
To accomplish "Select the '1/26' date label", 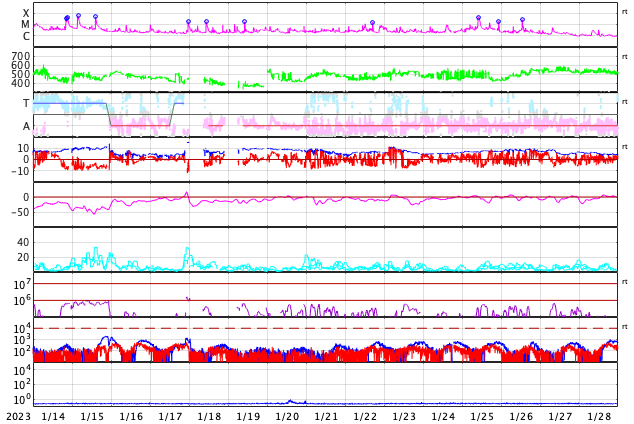I will tap(521, 416).
